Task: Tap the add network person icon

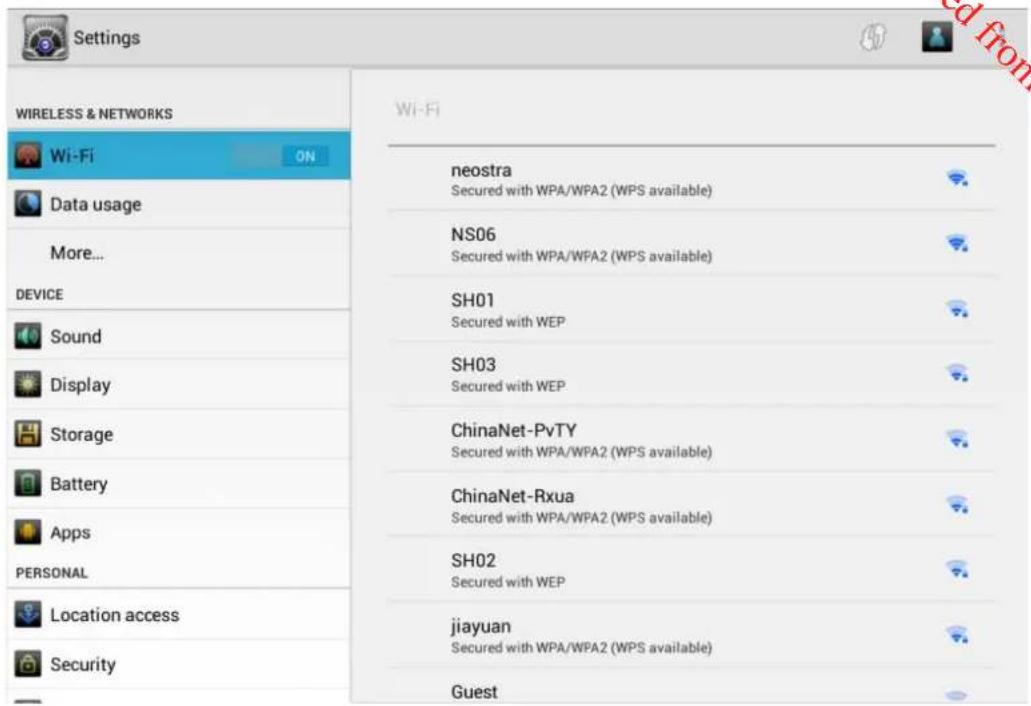Action: pyautogui.click(x=937, y=36)
